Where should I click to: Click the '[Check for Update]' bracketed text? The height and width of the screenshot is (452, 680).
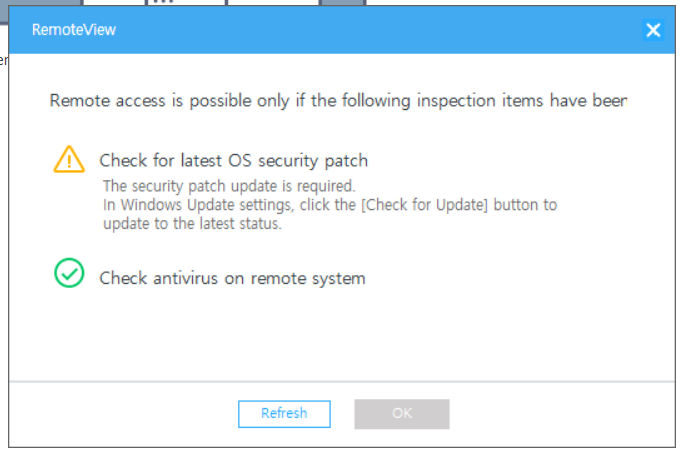[425, 205]
